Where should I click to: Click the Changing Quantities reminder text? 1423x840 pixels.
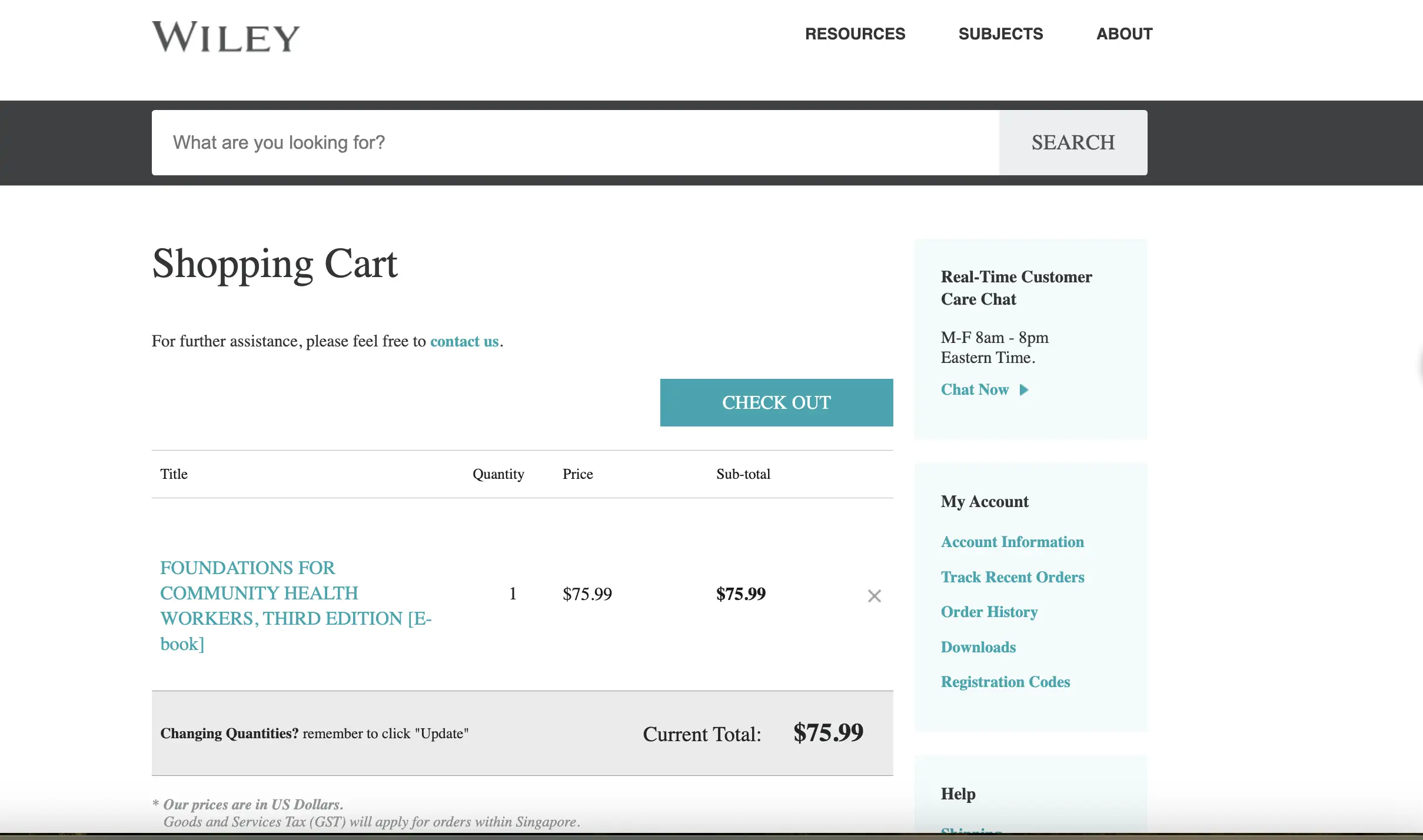point(314,734)
